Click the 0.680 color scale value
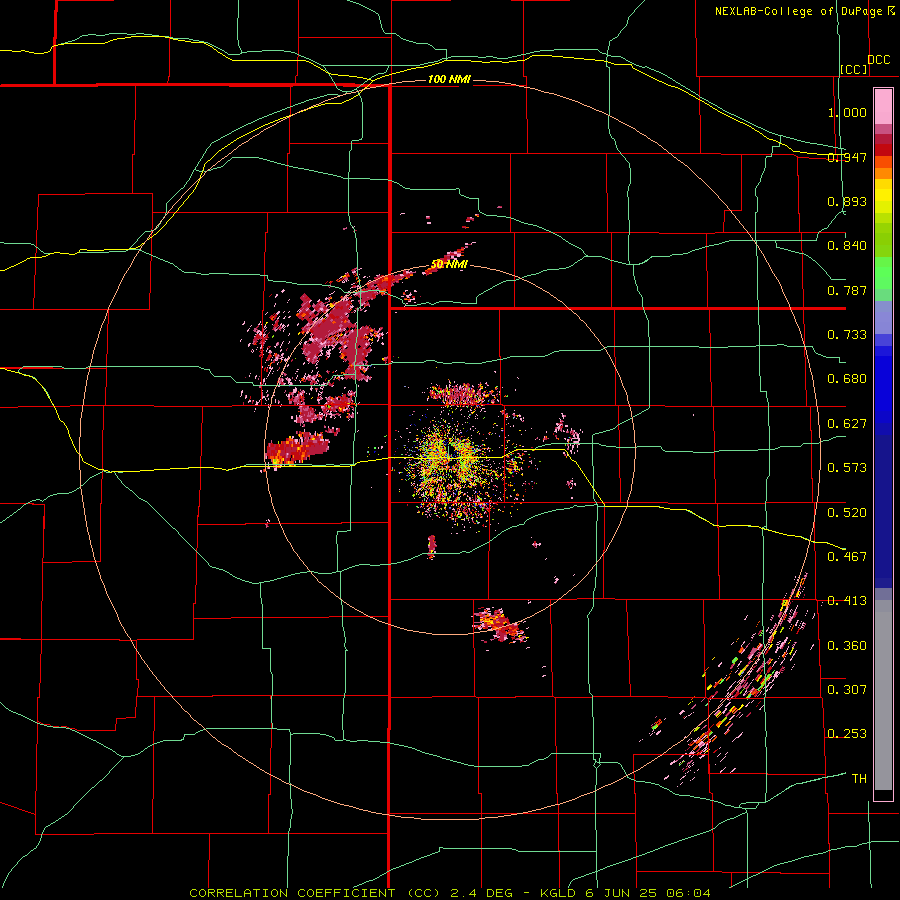 [847, 378]
